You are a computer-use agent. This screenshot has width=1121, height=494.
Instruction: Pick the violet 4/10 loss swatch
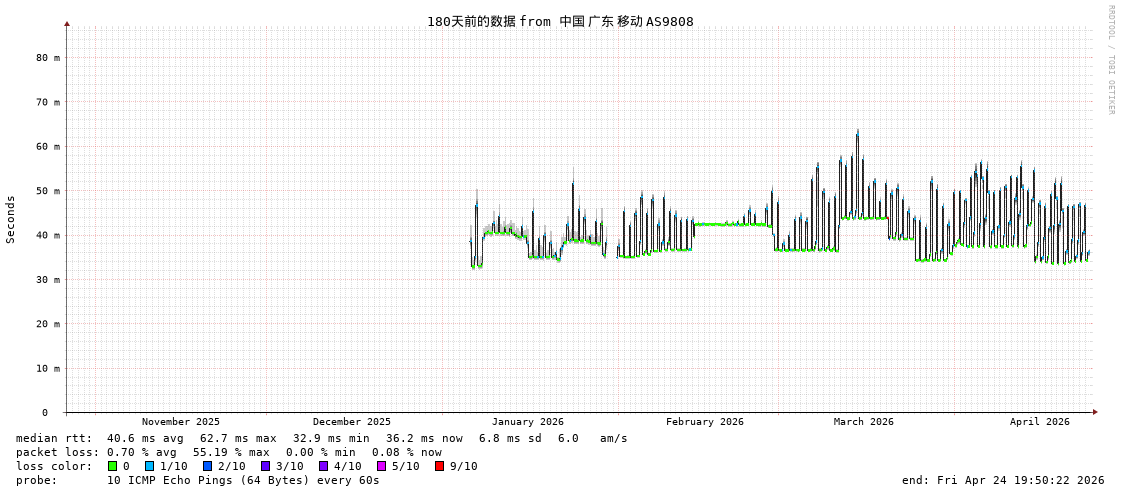coord(323,466)
